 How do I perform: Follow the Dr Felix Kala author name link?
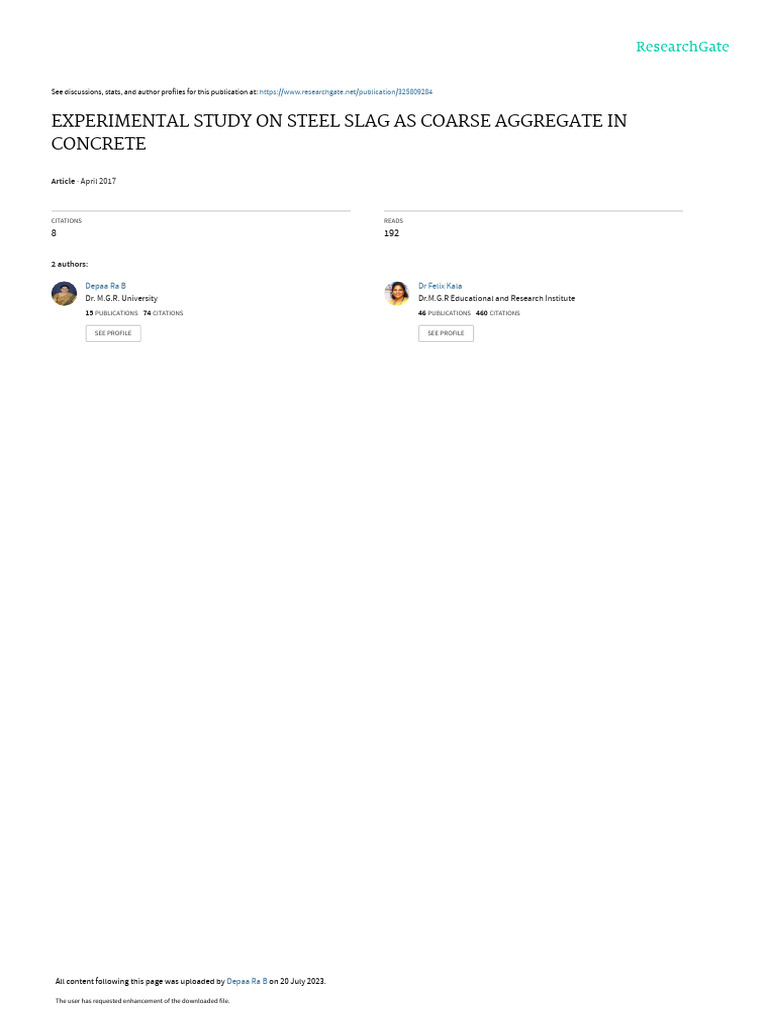click(440, 286)
